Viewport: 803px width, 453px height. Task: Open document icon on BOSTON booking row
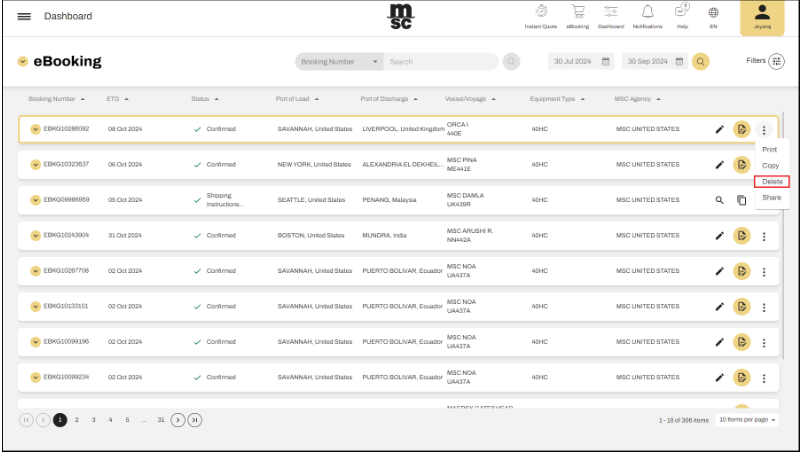(x=742, y=235)
